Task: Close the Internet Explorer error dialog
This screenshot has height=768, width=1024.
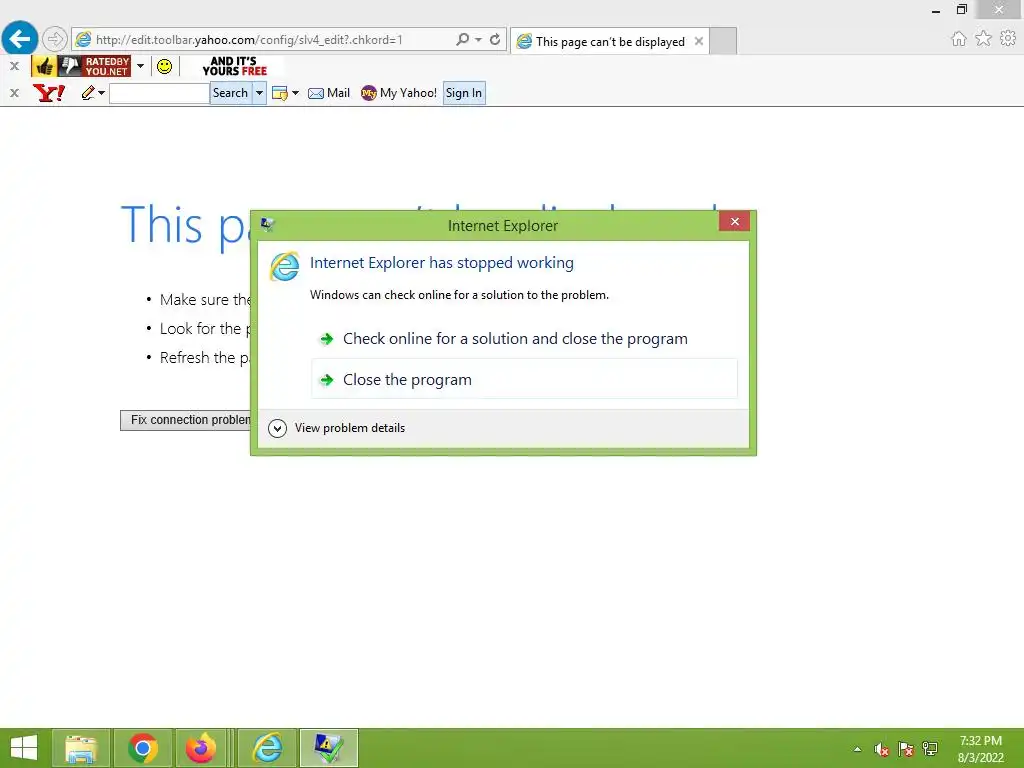Action: pyautogui.click(x=735, y=221)
